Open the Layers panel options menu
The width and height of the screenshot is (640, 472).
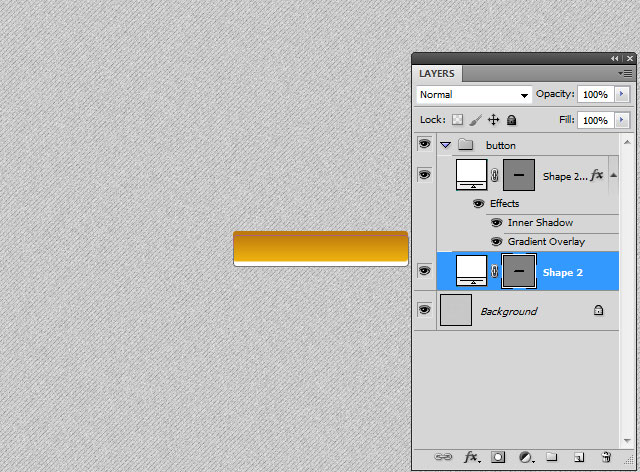tap(625, 73)
